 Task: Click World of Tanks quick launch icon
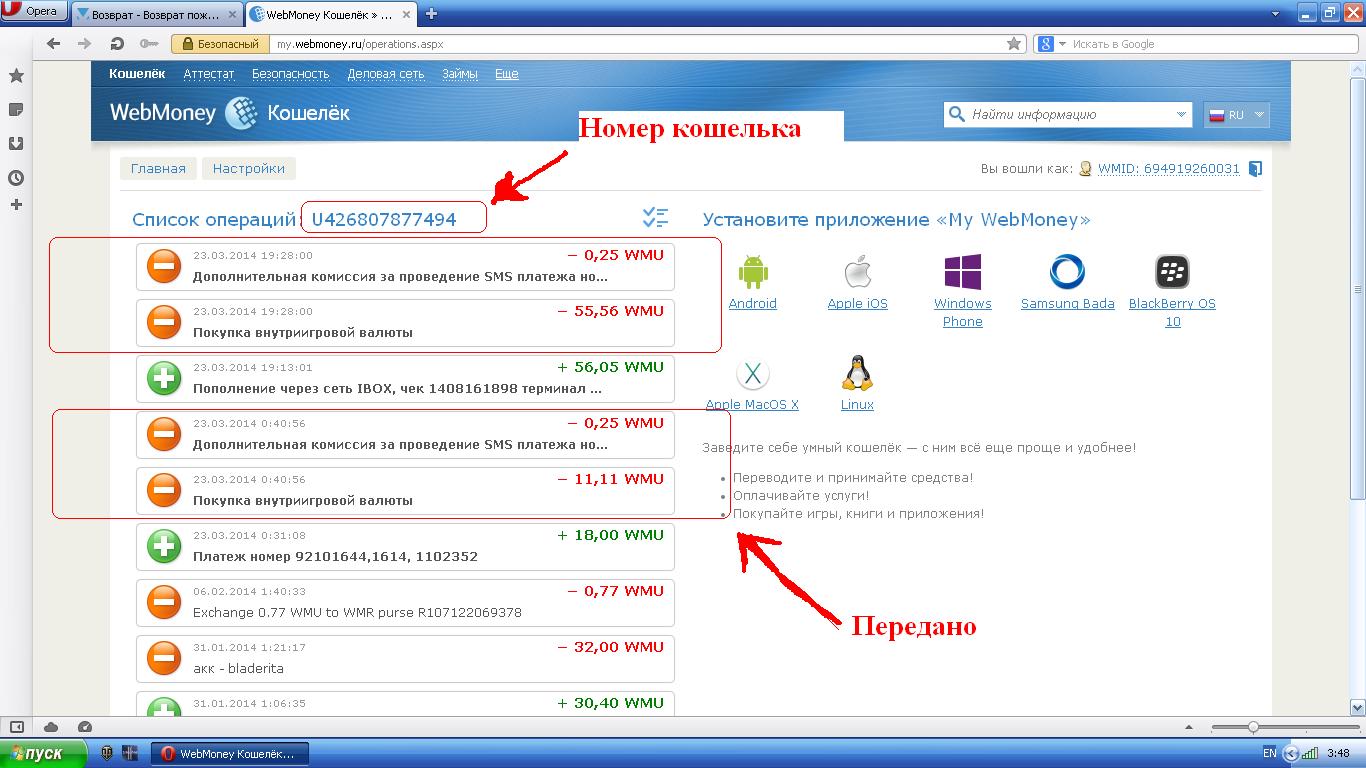[x=108, y=752]
